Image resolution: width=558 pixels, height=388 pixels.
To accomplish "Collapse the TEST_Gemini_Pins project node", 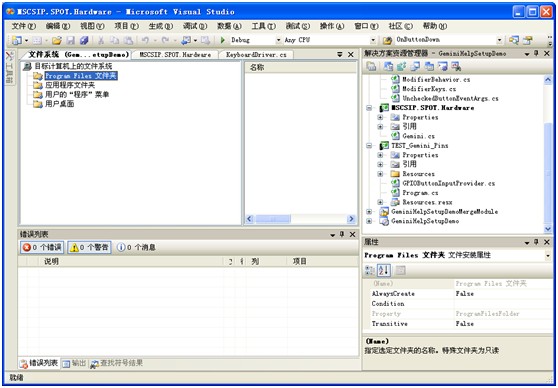I will point(369,146).
